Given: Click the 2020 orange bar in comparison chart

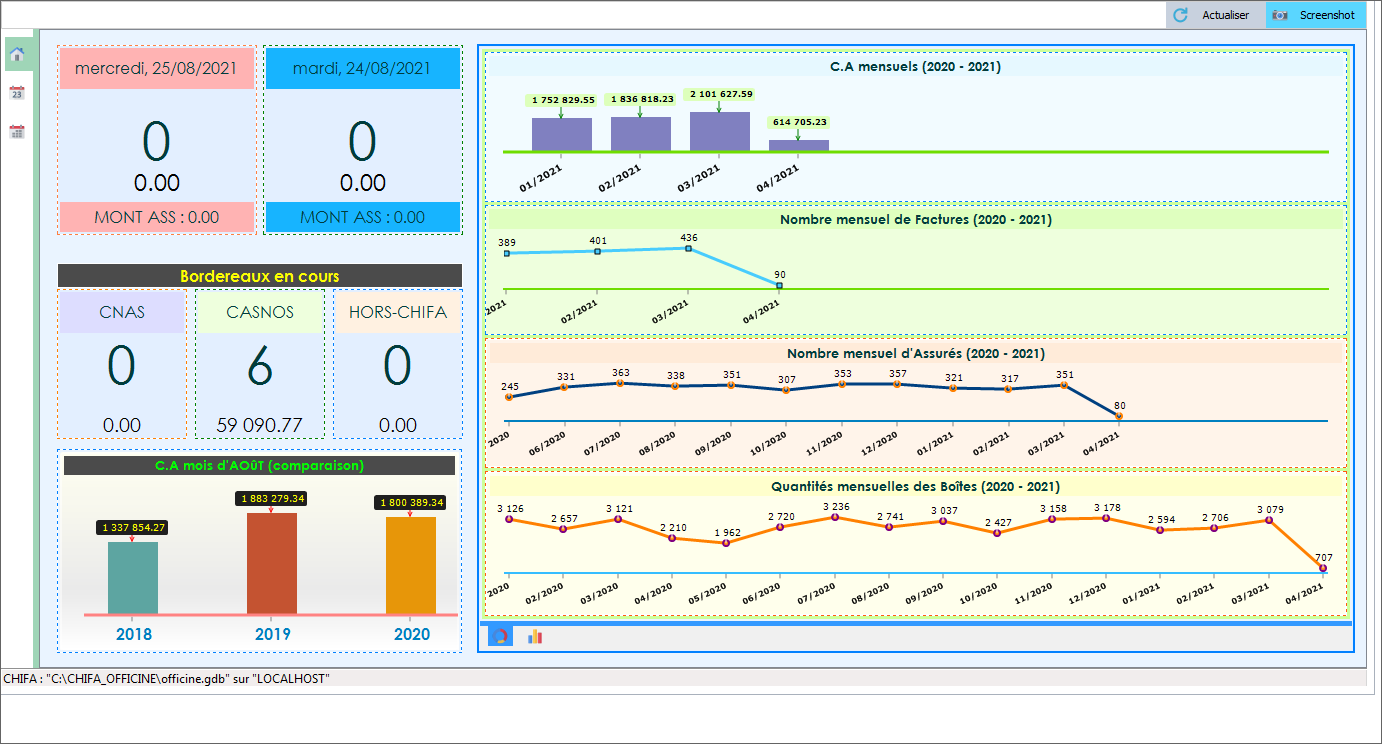Looking at the screenshot, I should [x=410, y=565].
